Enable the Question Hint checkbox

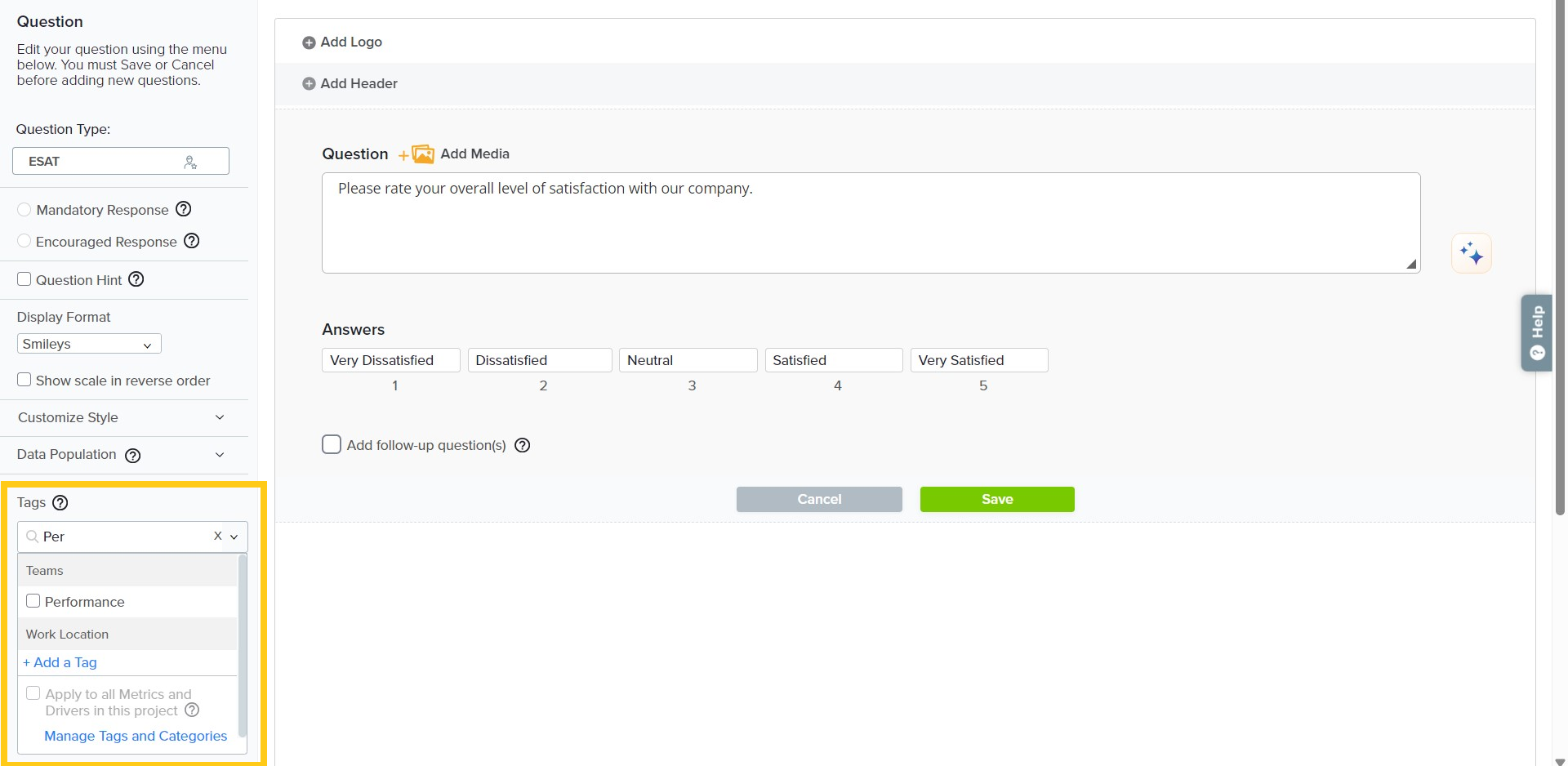pyautogui.click(x=24, y=280)
